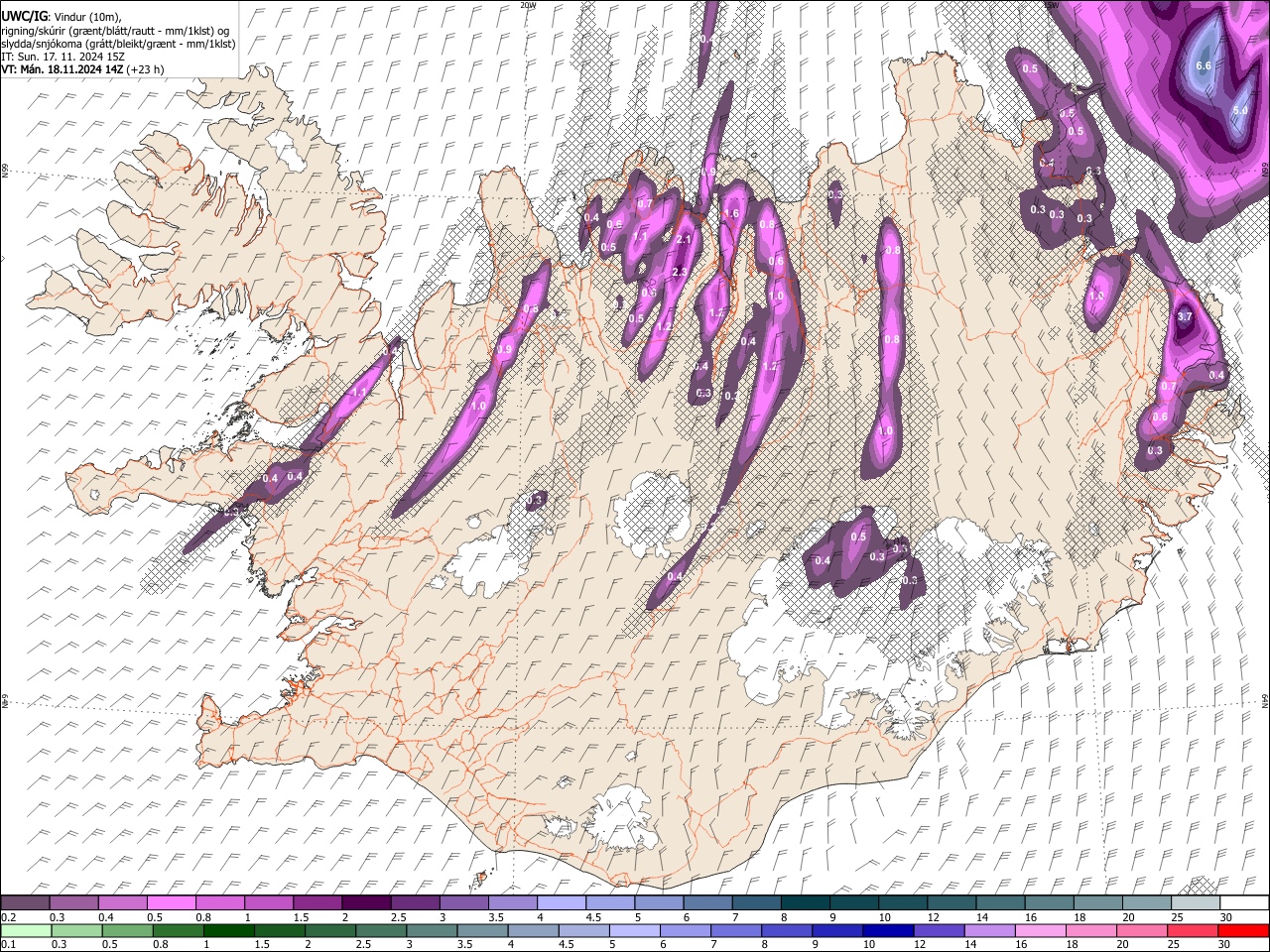
Task: Select the 'slydda/snjókoma' legend description line
Action: (118, 44)
